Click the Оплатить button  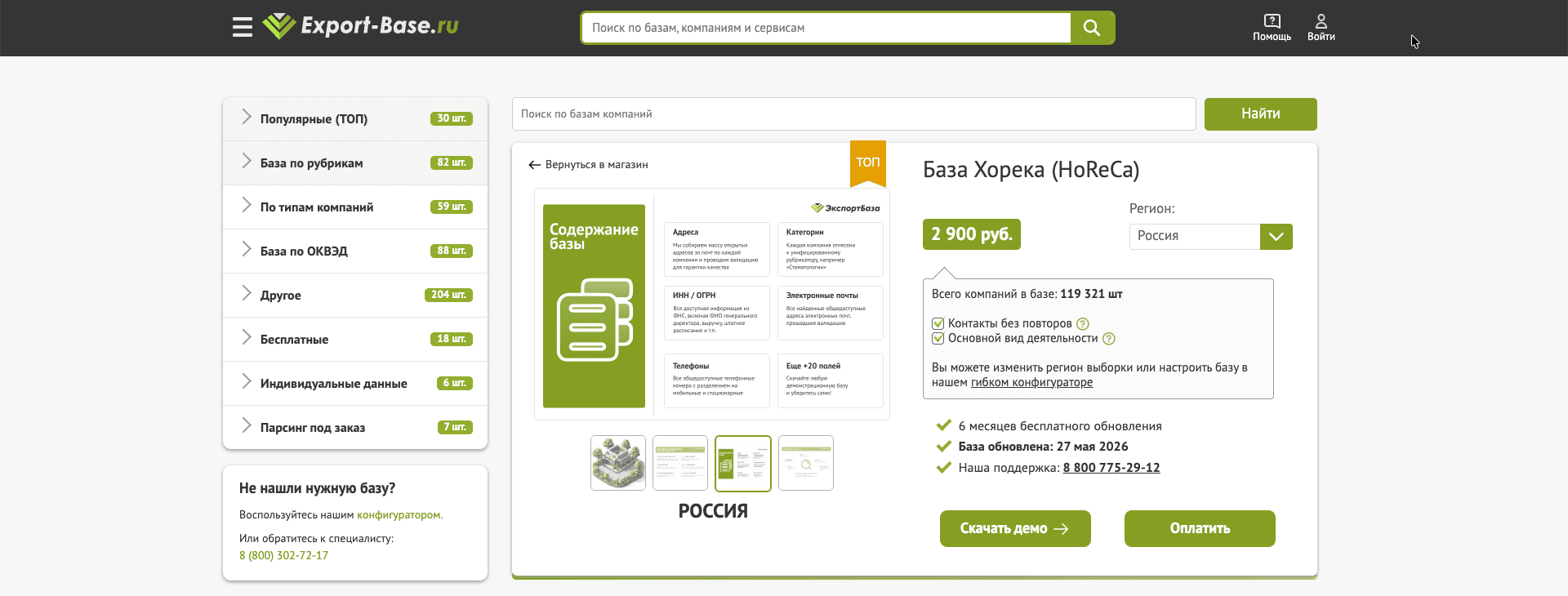[1200, 529]
